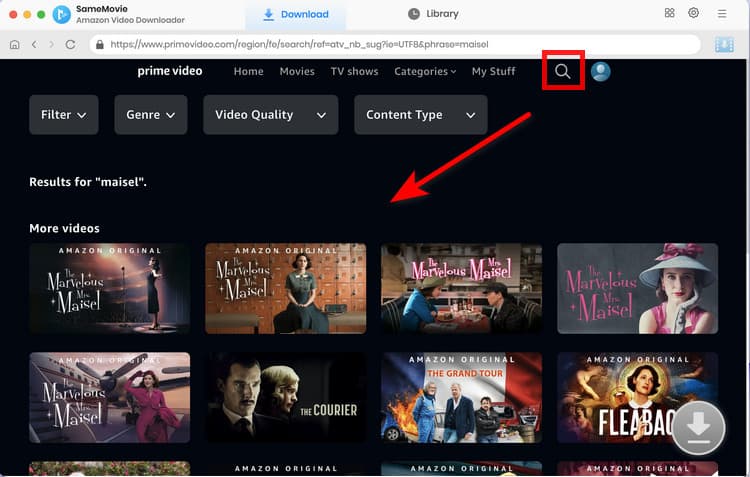Screen dimensions: 750x477
Task: Open The Courier thumbnail
Action: (x=286, y=398)
